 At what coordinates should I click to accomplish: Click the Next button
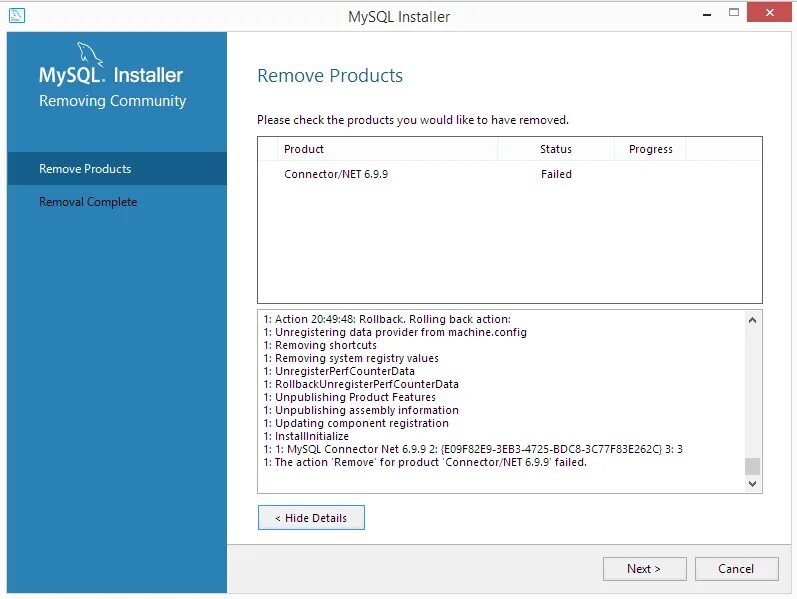point(645,568)
